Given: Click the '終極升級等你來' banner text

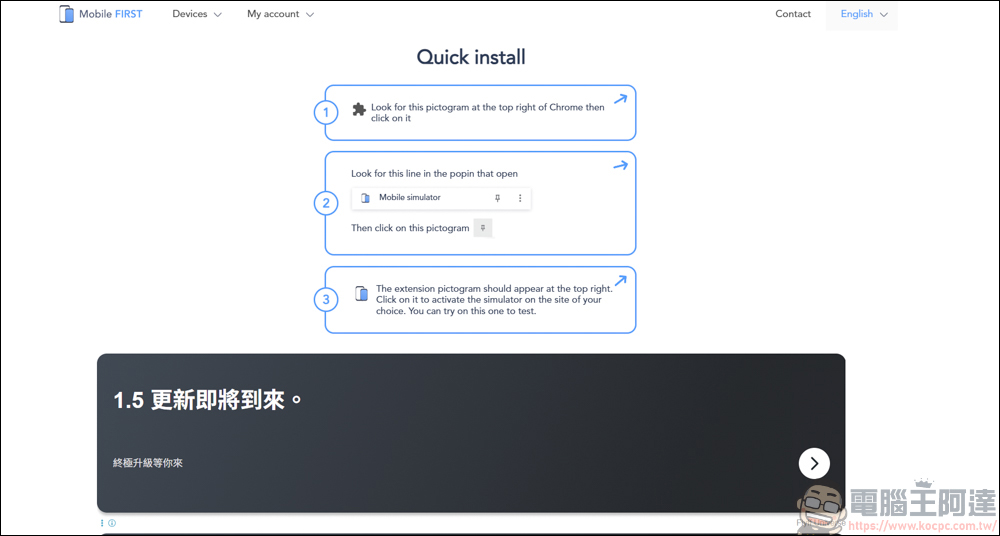Looking at the screenshot, I should (x=148, y=463).
